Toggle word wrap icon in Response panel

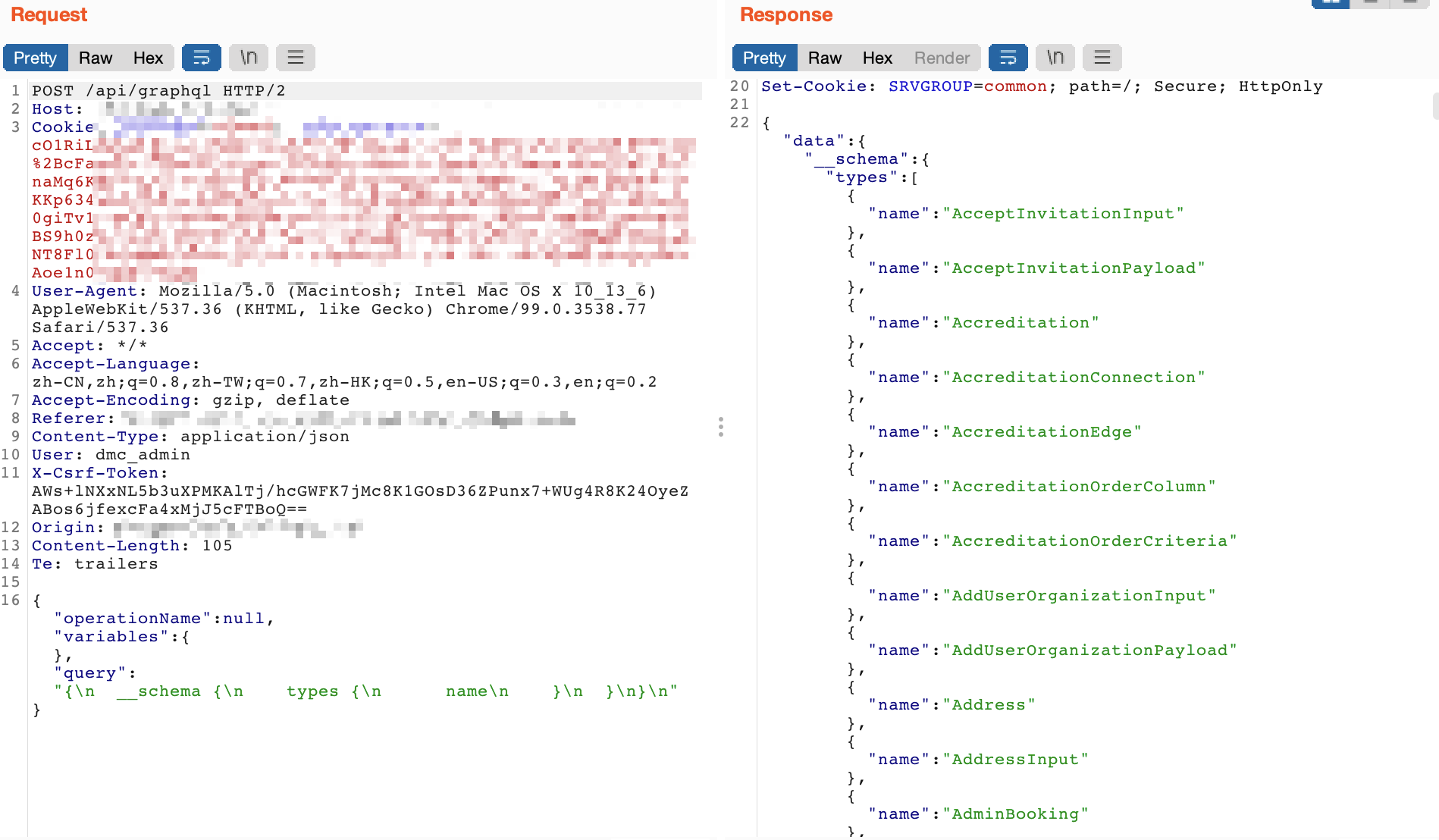click(x=1008, y=58)
